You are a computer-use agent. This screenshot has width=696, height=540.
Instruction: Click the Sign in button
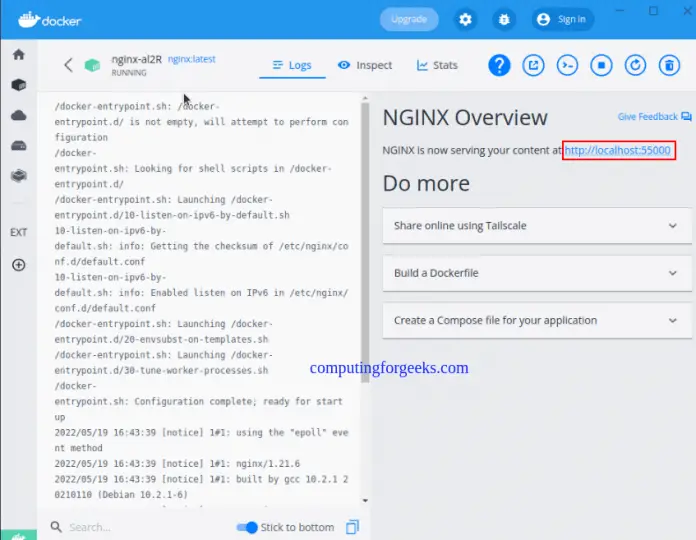click(562, 19)
